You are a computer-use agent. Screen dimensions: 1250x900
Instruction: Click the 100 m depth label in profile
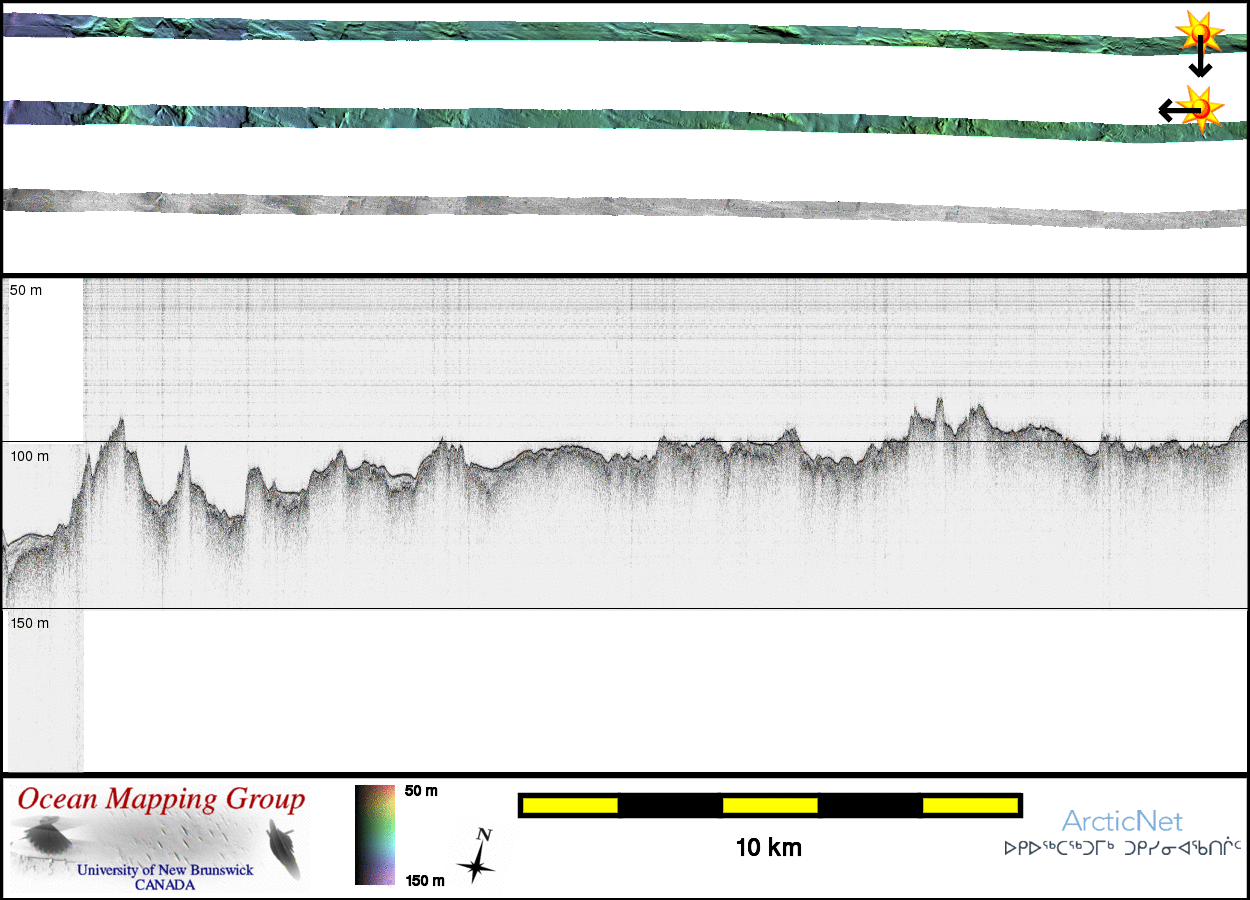[x=29, y=456]
